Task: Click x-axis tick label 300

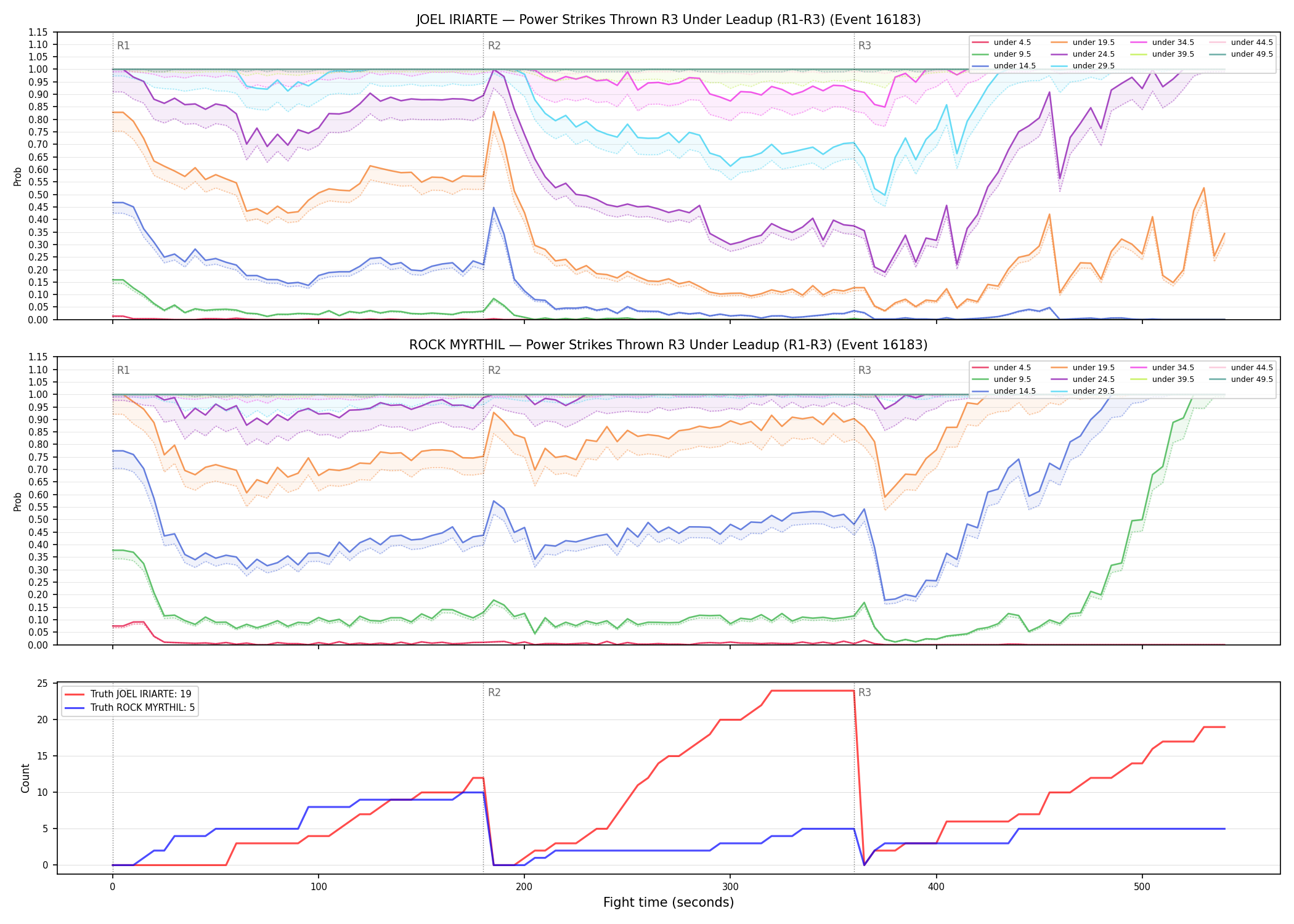Action: click(730, 887)
